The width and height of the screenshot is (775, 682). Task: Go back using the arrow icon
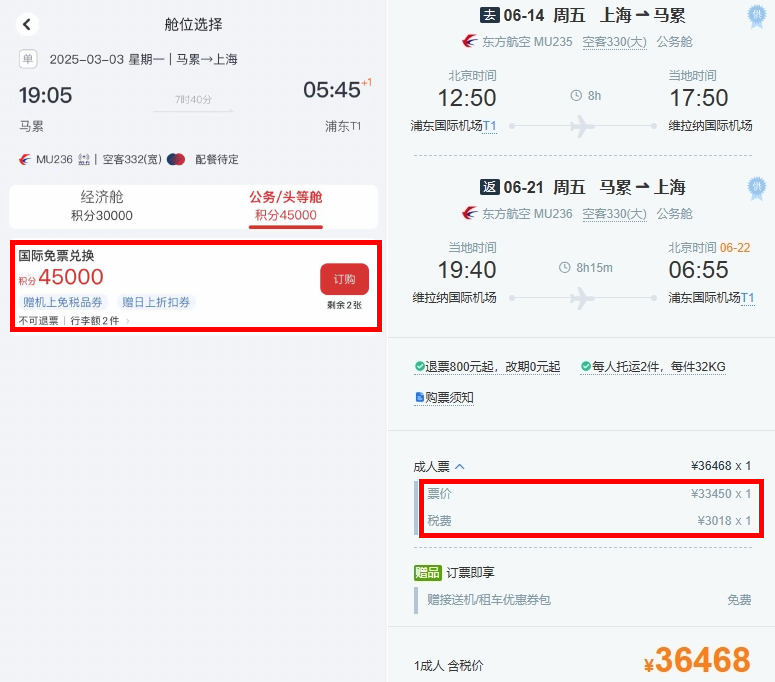(x=27, y=24)
